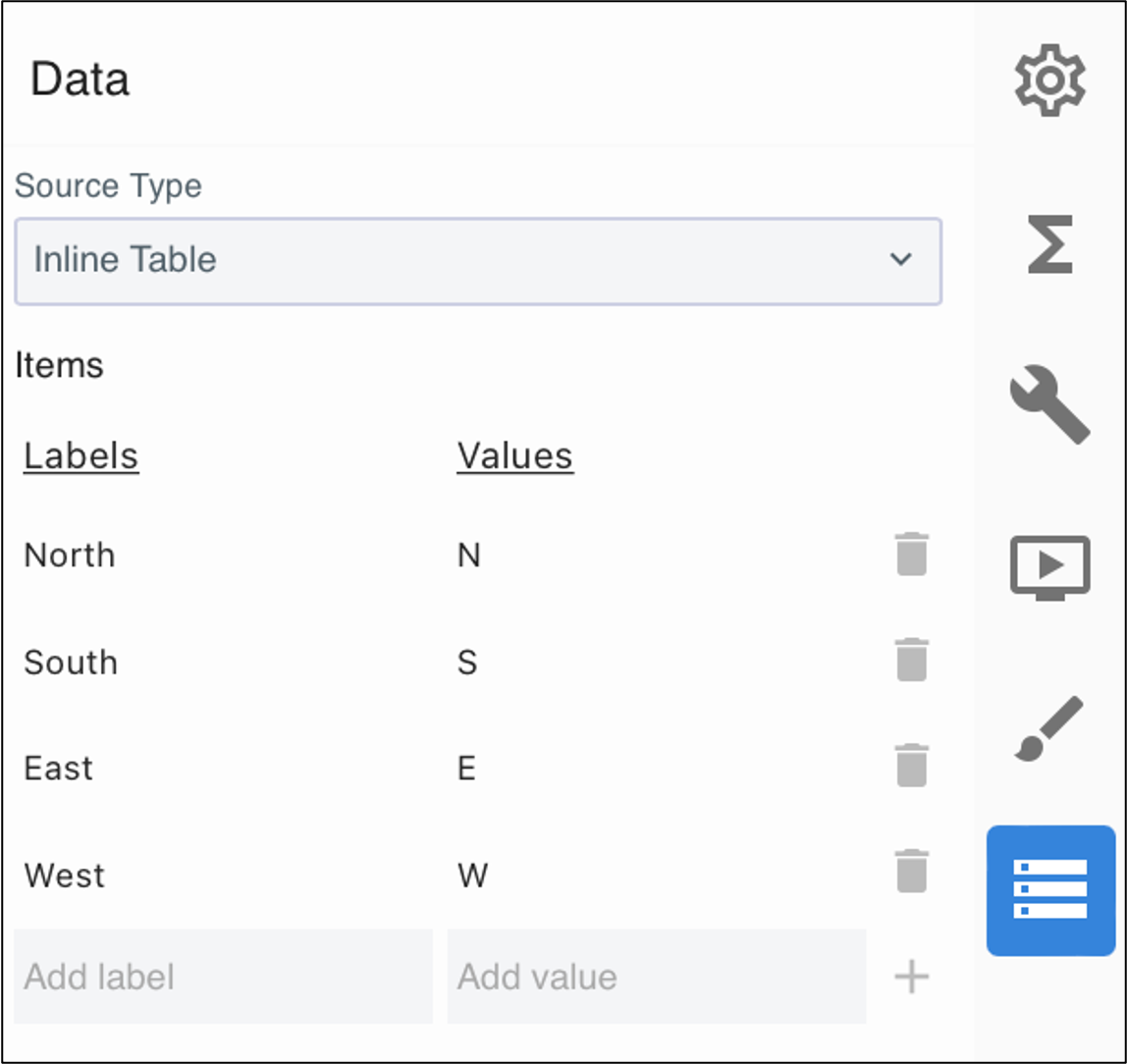
Task: Click the Add label input field
Action: click(223, 977)
